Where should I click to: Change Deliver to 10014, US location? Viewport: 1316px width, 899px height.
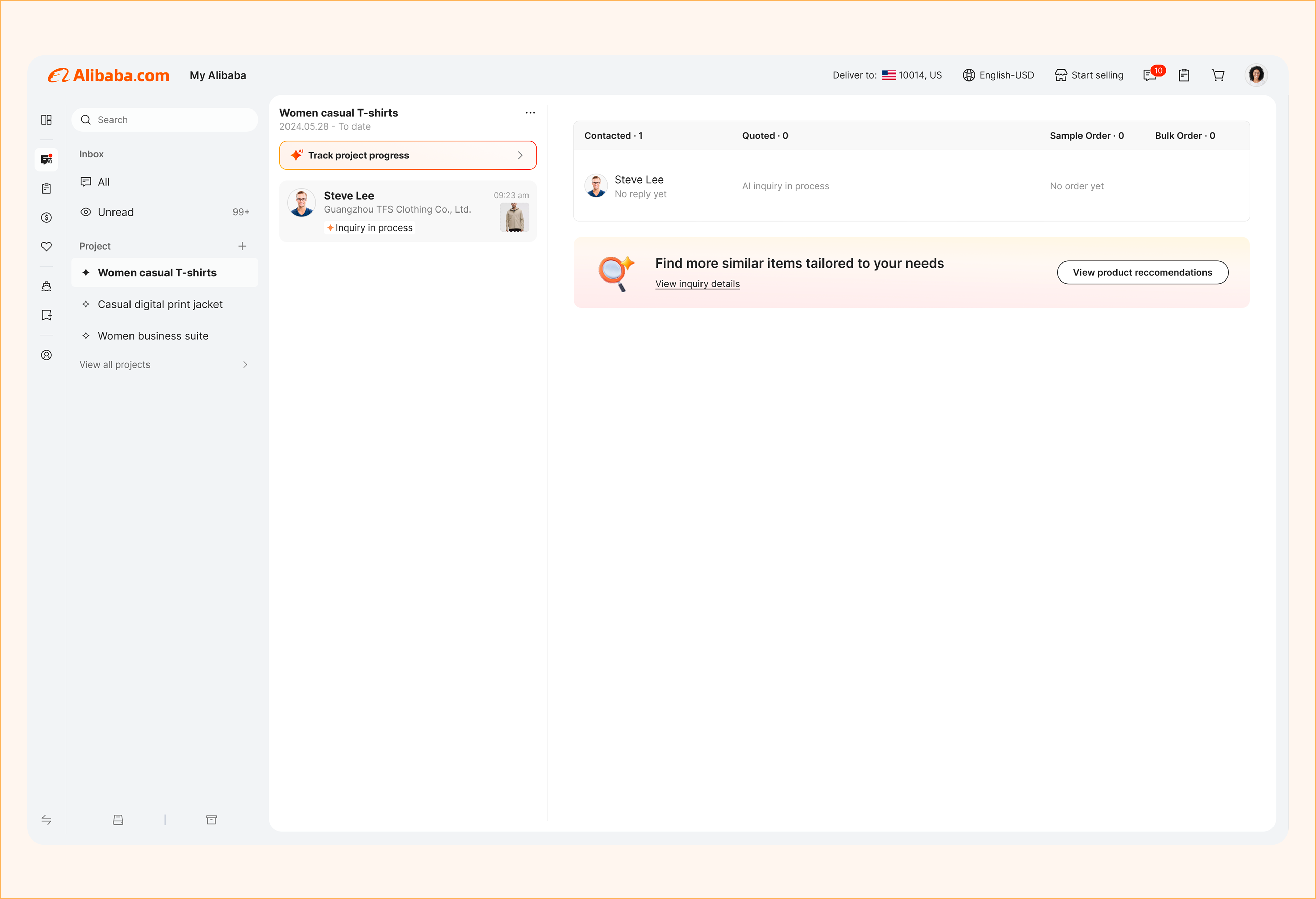pos(887,75)
